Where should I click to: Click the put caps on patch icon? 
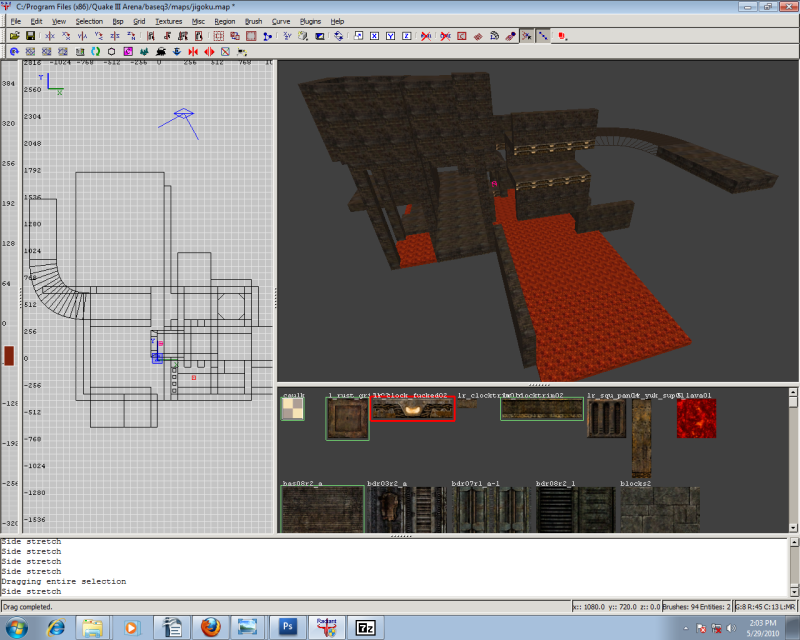pos(511,36)
